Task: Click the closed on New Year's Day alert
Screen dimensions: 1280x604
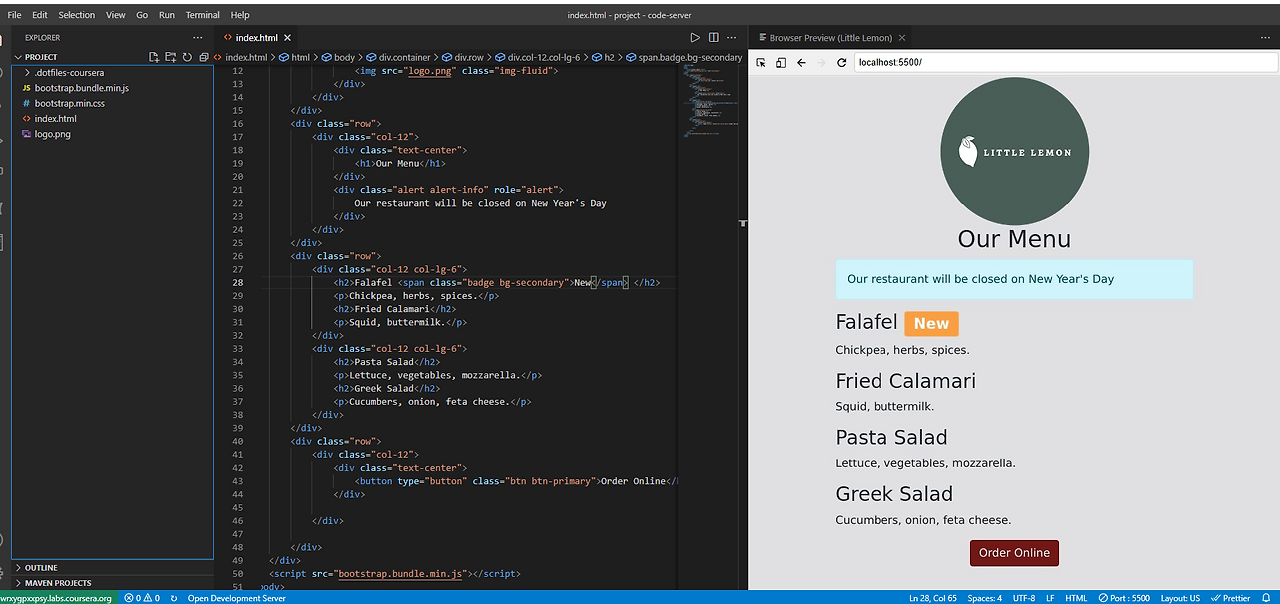Action: pos(1014,279)
